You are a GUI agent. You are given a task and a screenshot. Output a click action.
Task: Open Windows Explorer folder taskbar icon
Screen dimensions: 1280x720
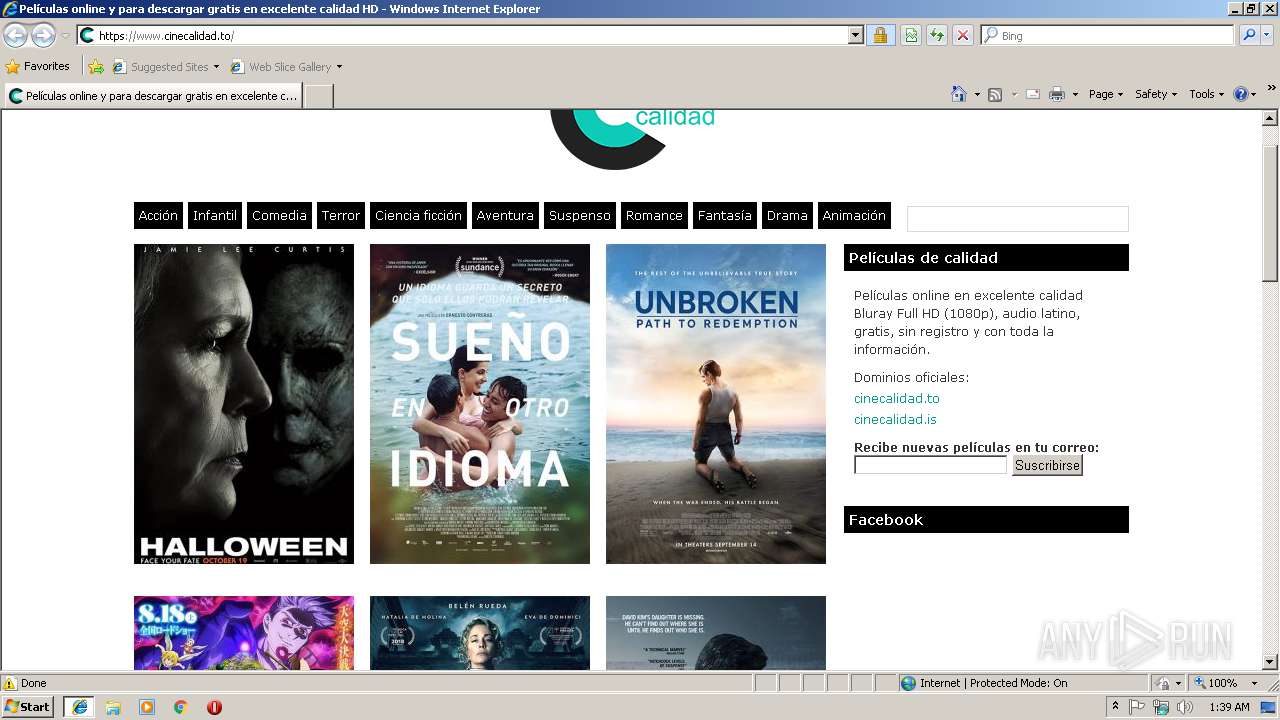(113, 706)
